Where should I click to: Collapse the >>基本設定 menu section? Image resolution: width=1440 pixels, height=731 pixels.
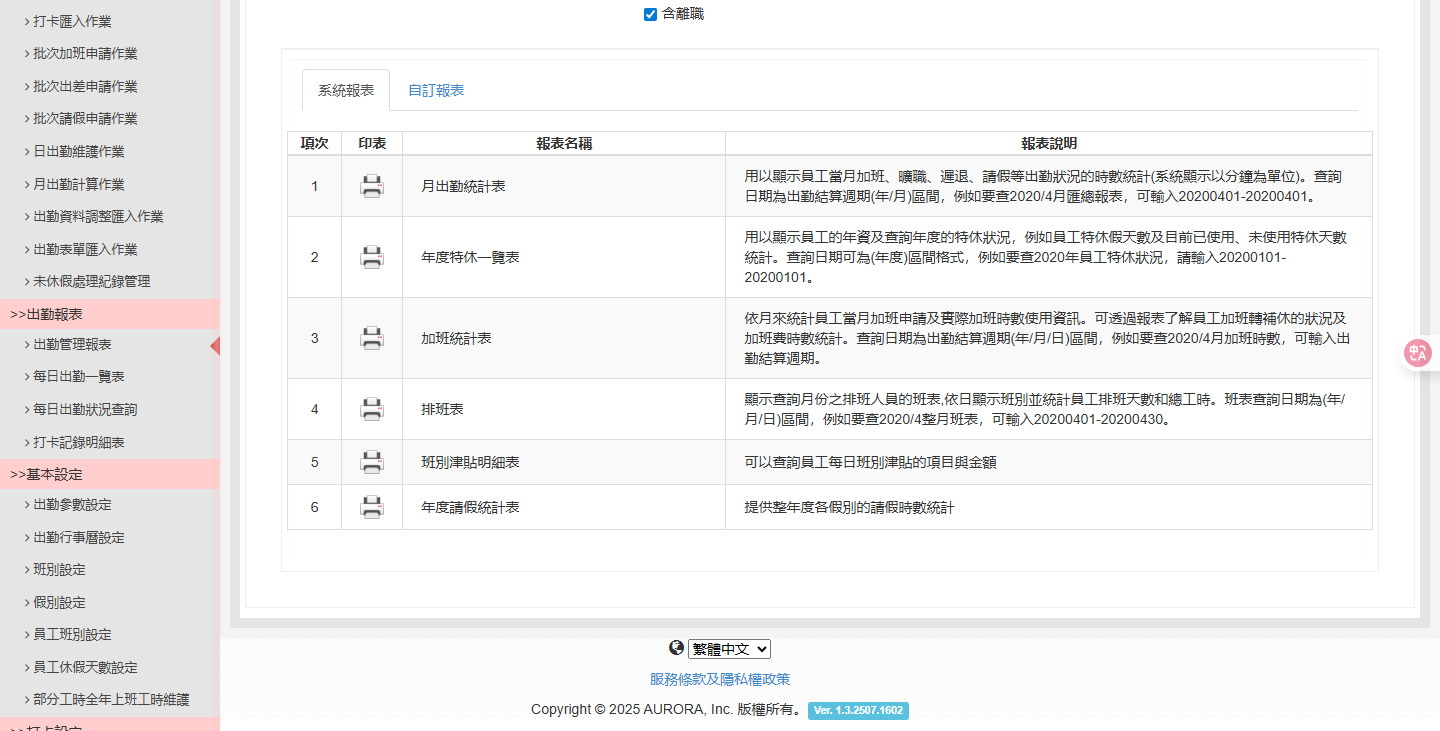click(110, 474)
